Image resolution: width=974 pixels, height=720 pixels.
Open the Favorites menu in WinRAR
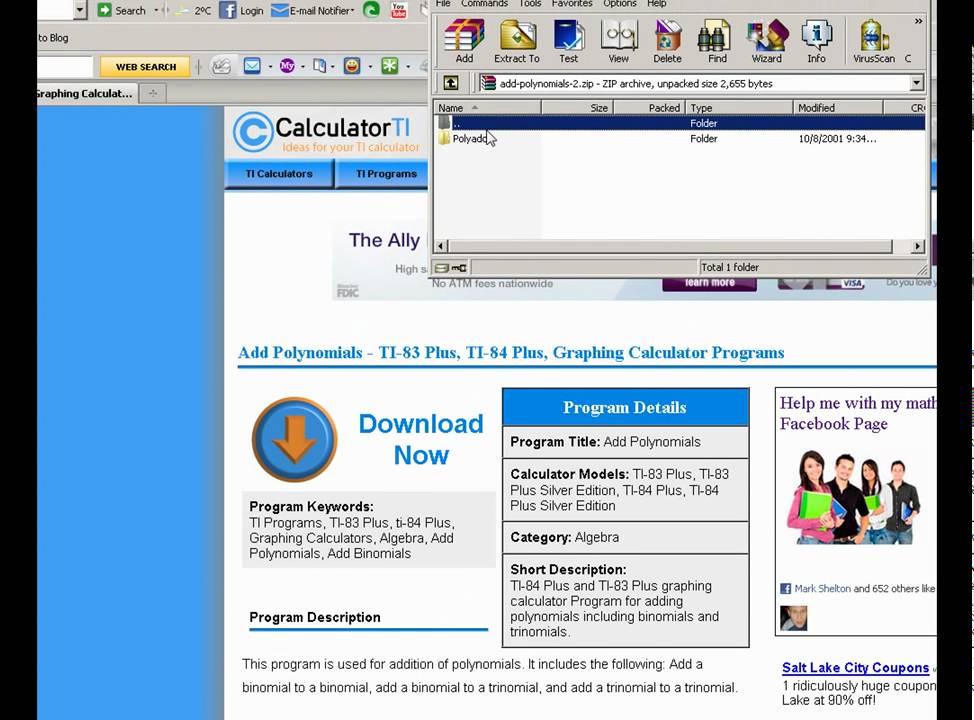(572, 3)
